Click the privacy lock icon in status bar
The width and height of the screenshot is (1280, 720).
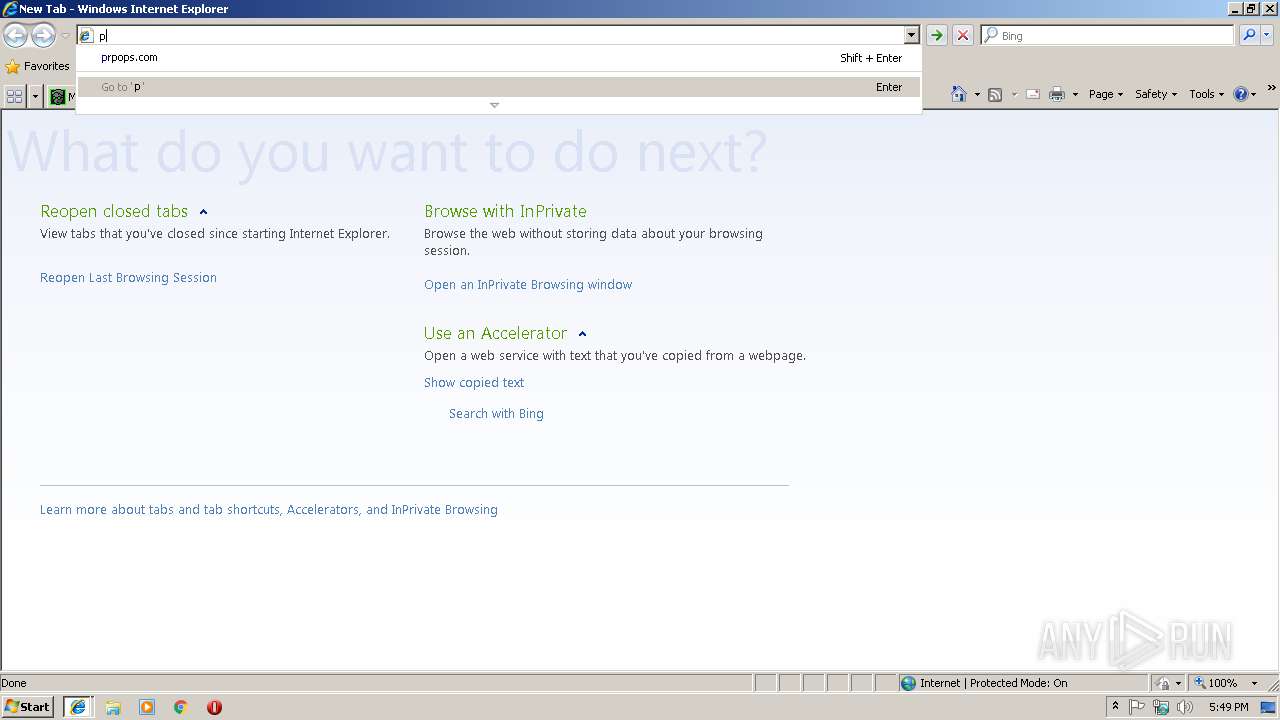point(1163,683)
